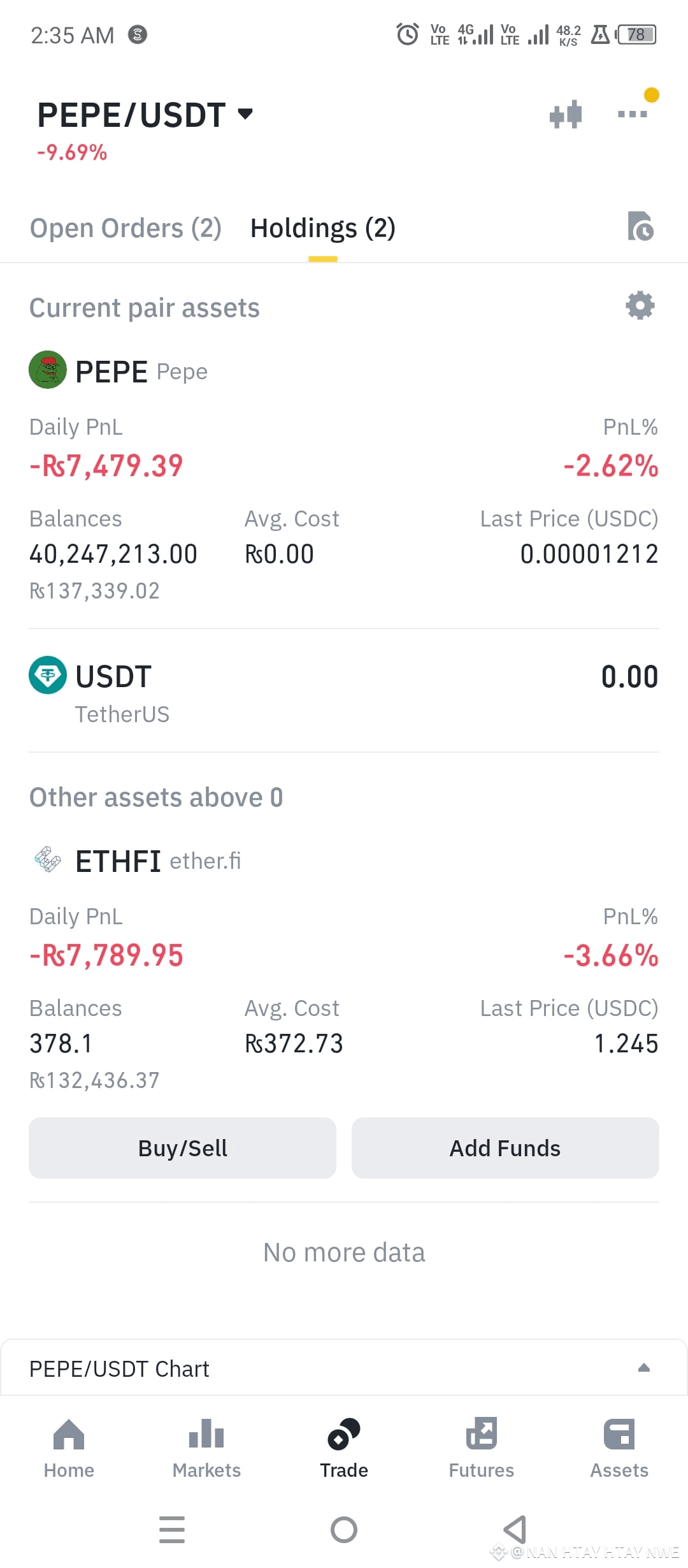Switch to the Open Orders (2) tab
688x1568 pixels.
125,228
